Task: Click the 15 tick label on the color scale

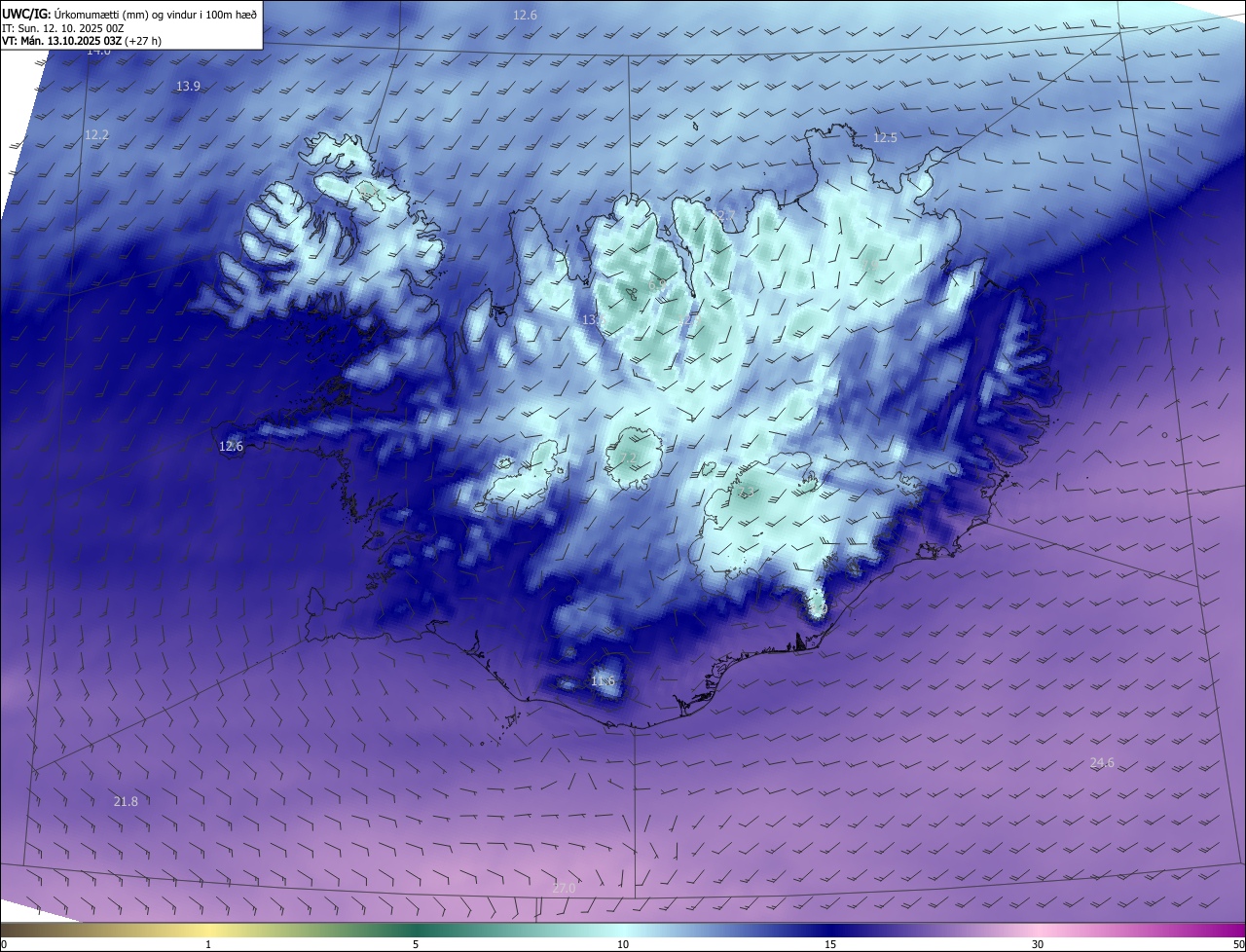Action: coord(830,945)
